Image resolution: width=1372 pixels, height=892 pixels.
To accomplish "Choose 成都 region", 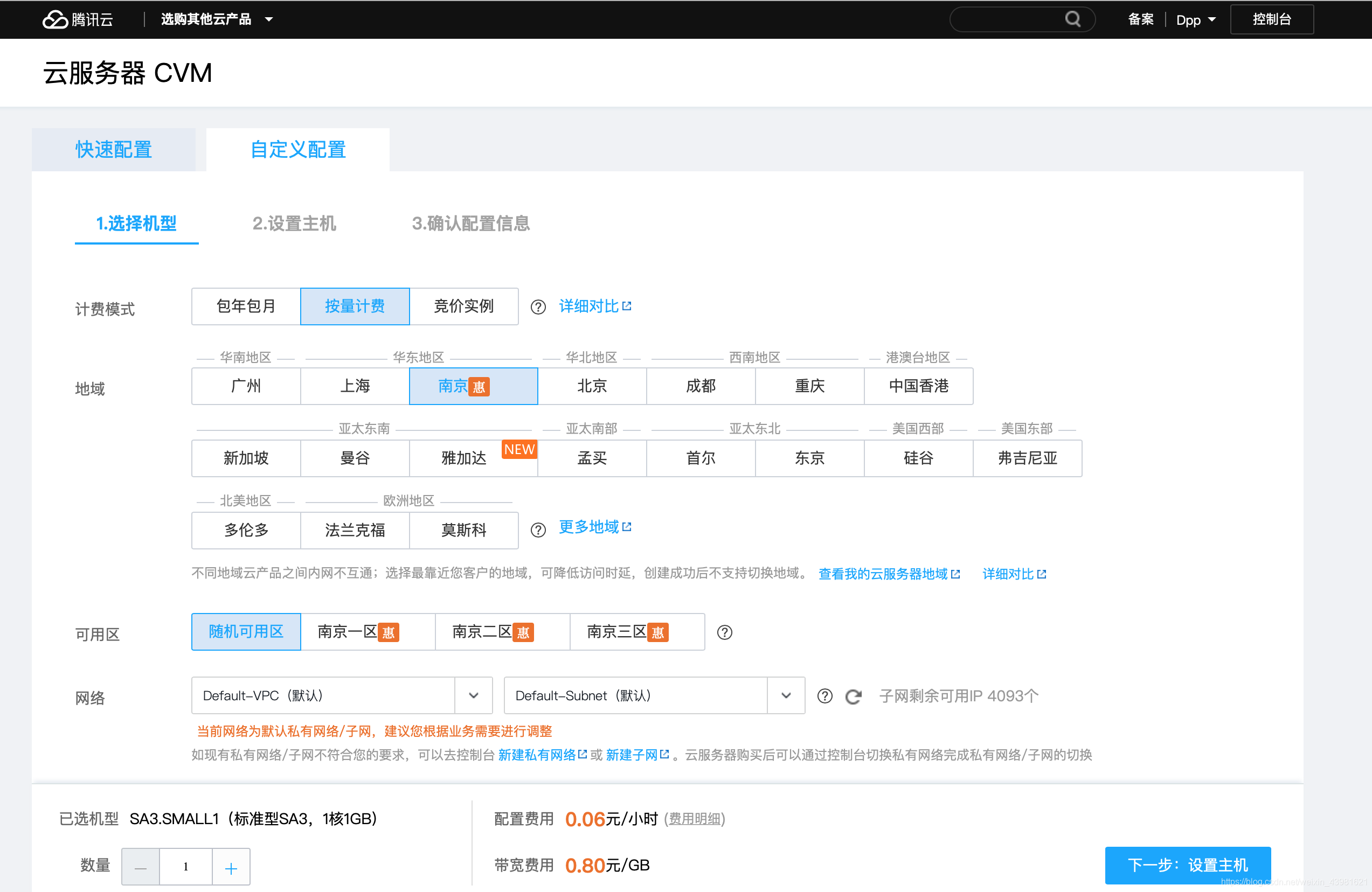I will [701, 386].
